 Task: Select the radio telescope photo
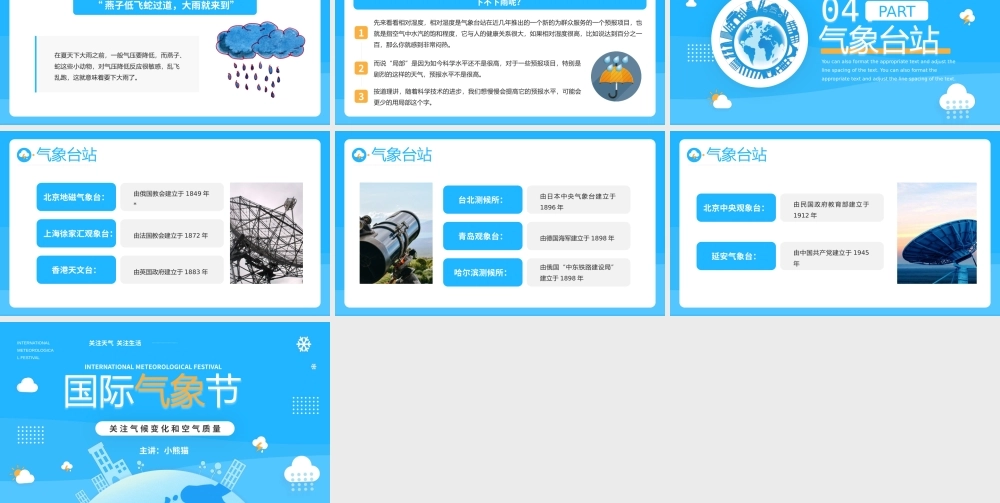tap(266, 233)
